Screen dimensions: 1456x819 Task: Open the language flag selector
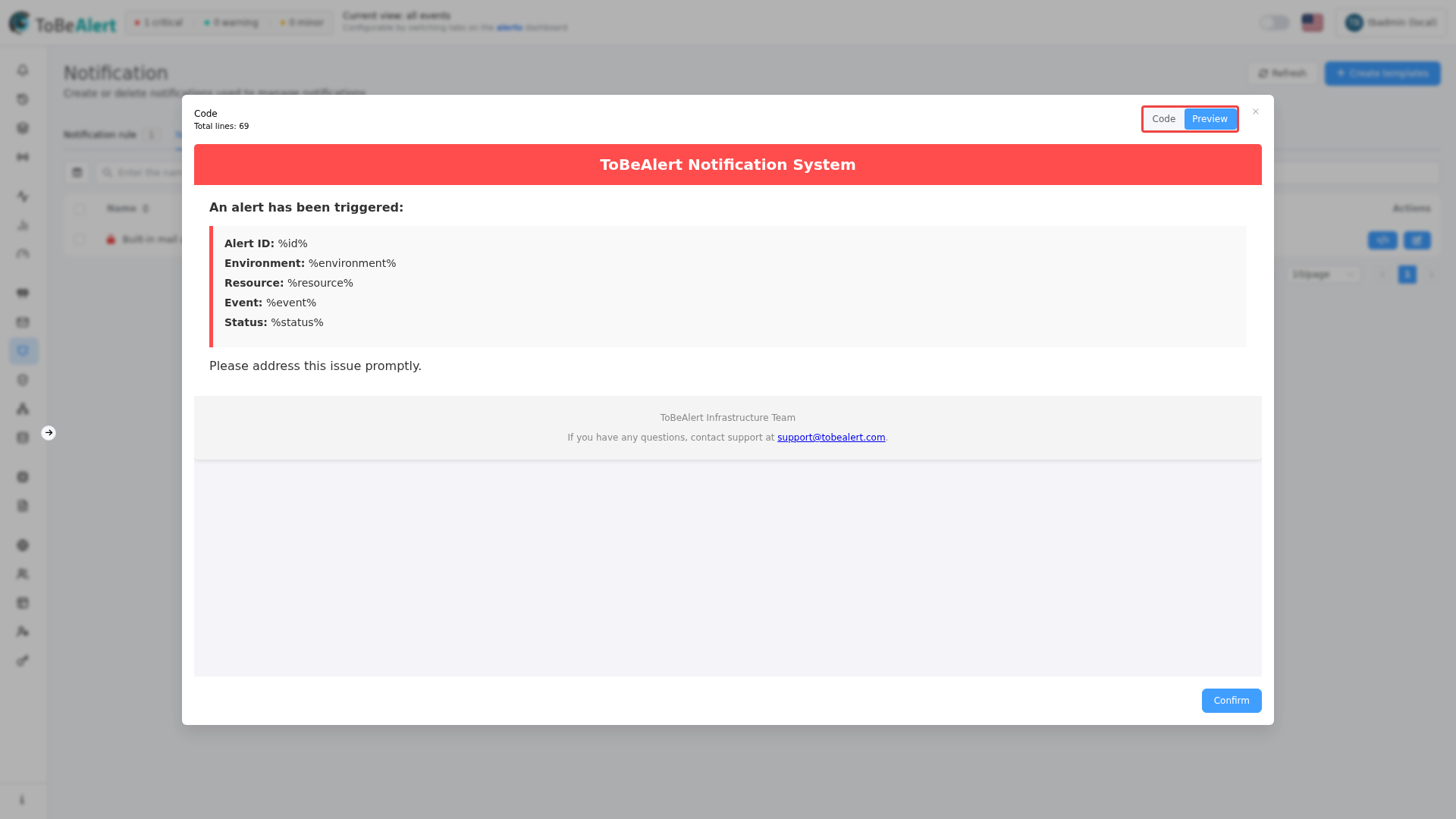coord(1313,23)
